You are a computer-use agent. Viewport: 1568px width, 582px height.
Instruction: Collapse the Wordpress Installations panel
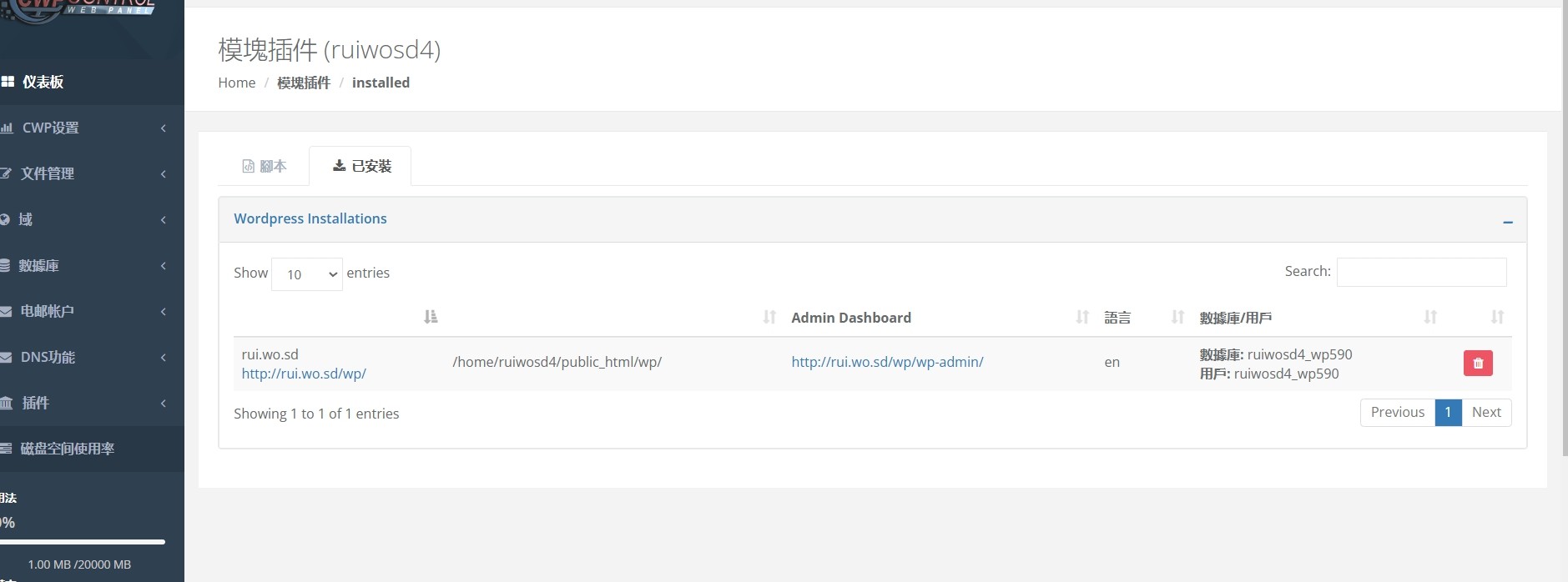[1508, 222]
